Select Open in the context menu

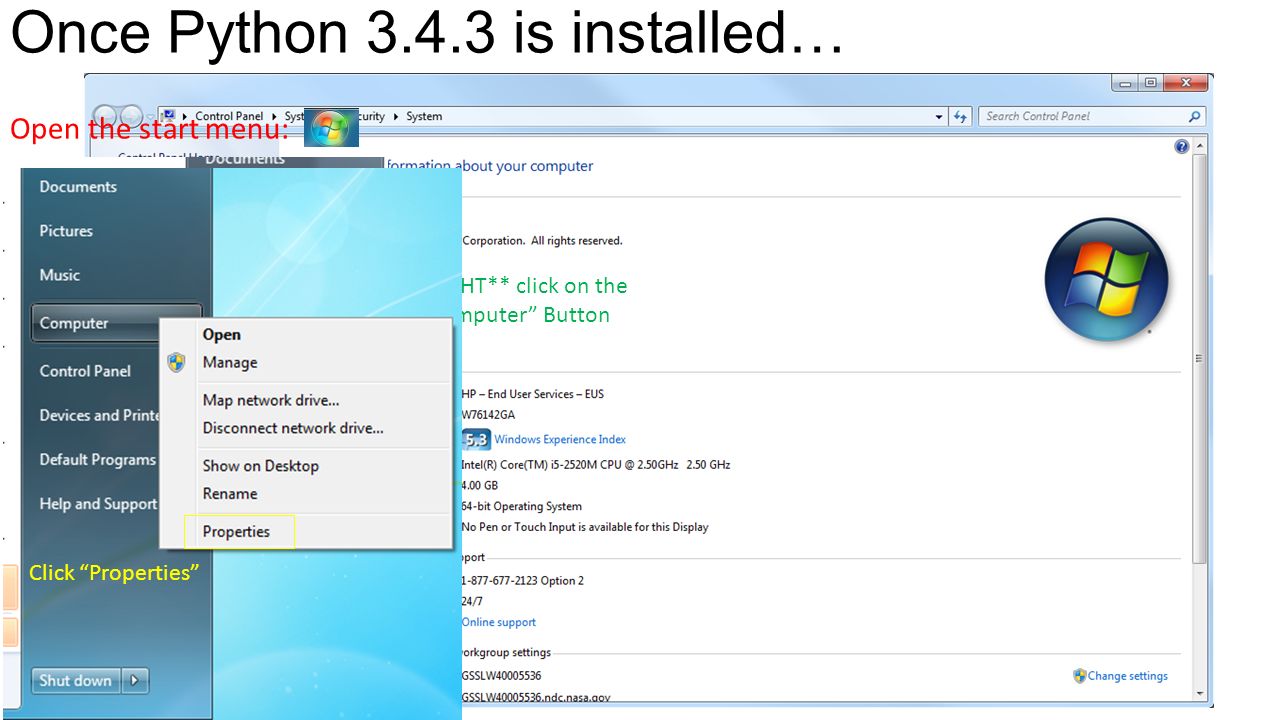pyautogui.click(x=222, y=335)
